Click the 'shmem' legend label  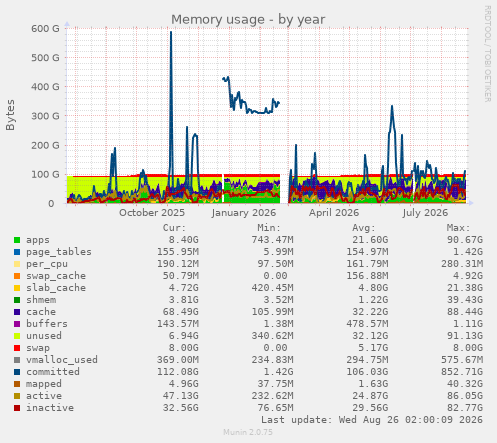[41, 300]
